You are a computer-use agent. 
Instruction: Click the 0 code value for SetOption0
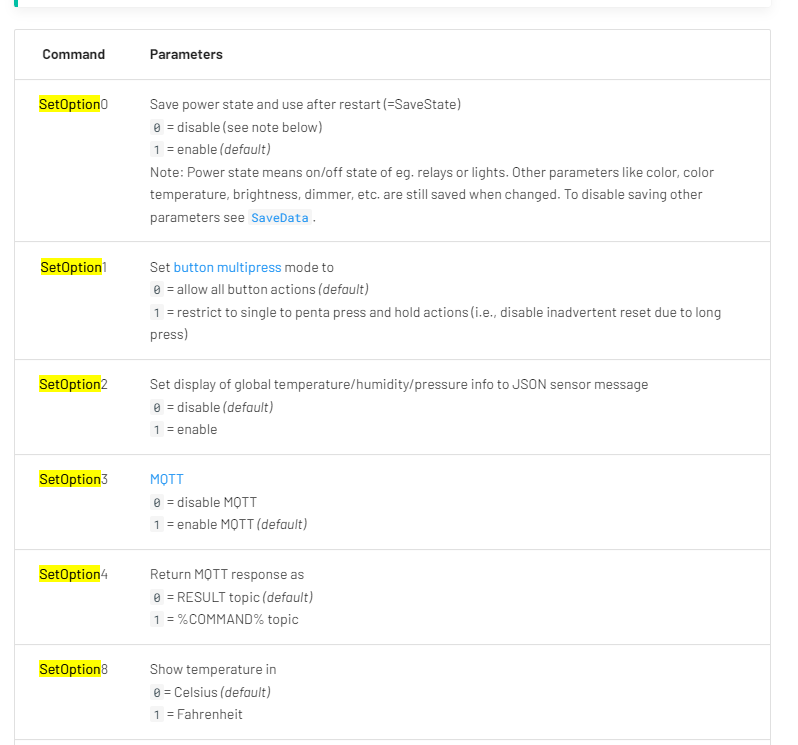coord(157,127)
